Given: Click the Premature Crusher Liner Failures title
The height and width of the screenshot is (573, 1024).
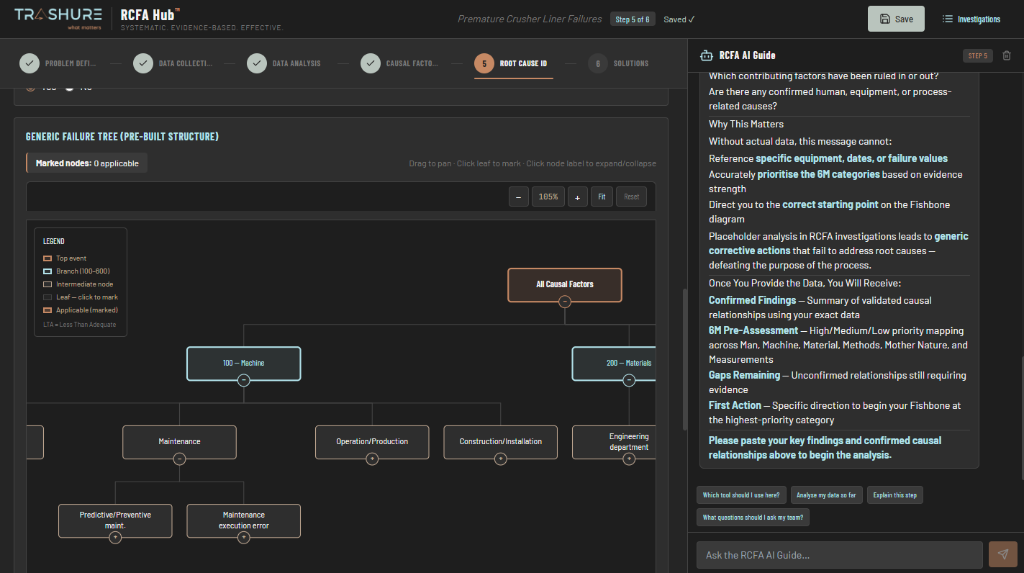Looking at the screenshot, I should coord(530,19).
